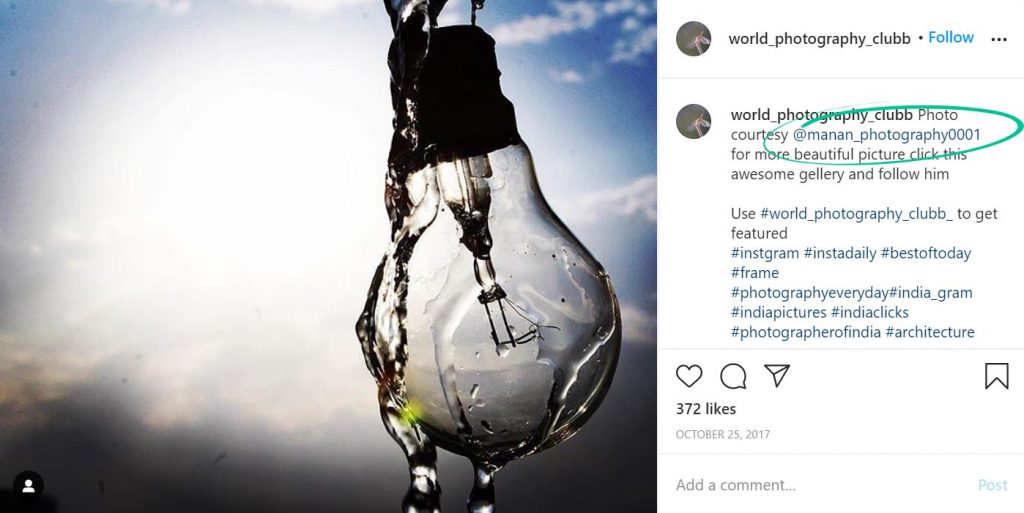Open #world_photography_clubb_ hashtag
1024x513 pixels.
tap(856, 214)
